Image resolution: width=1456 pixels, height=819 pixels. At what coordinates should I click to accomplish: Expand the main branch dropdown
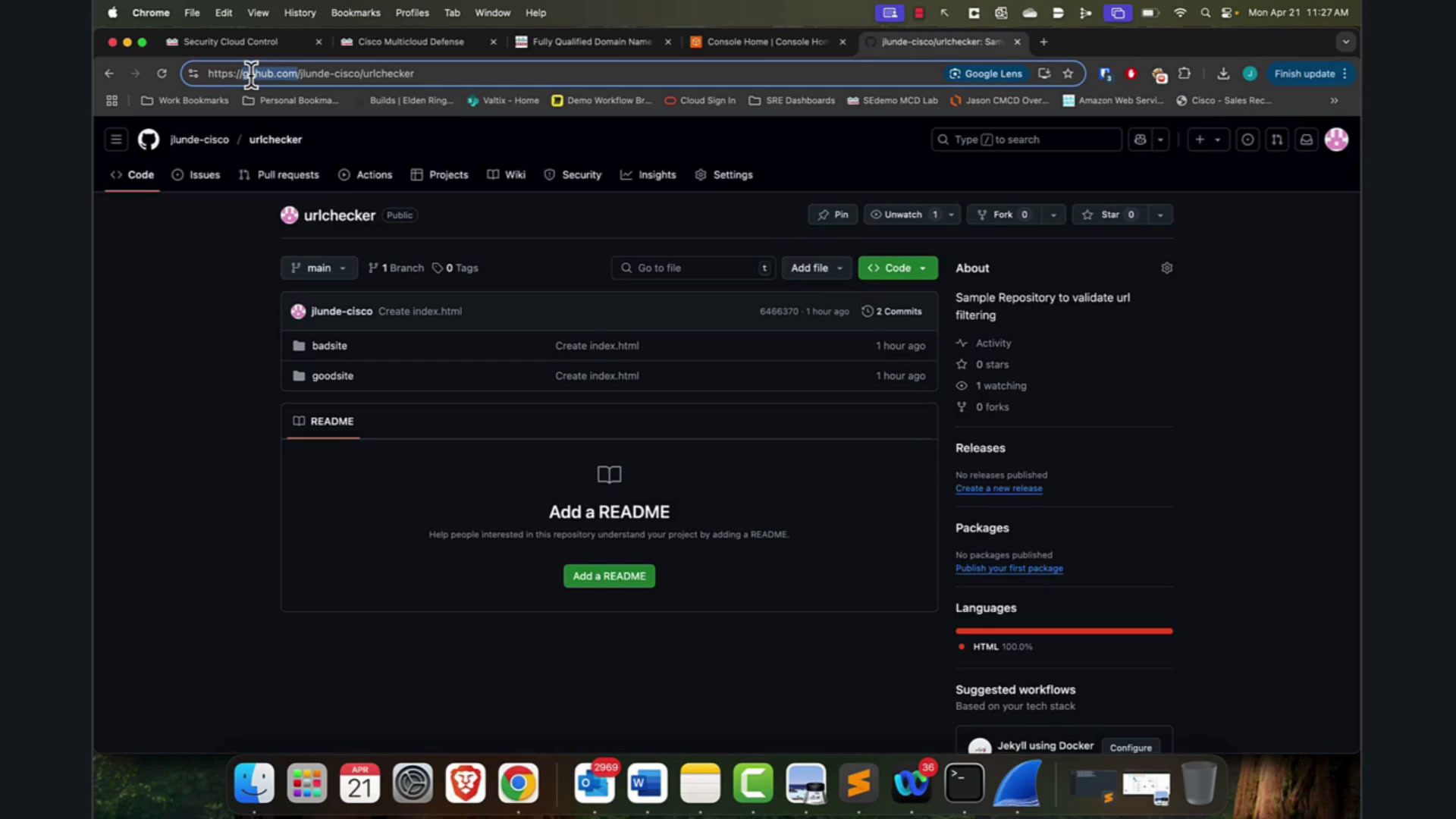pos(318,268)
